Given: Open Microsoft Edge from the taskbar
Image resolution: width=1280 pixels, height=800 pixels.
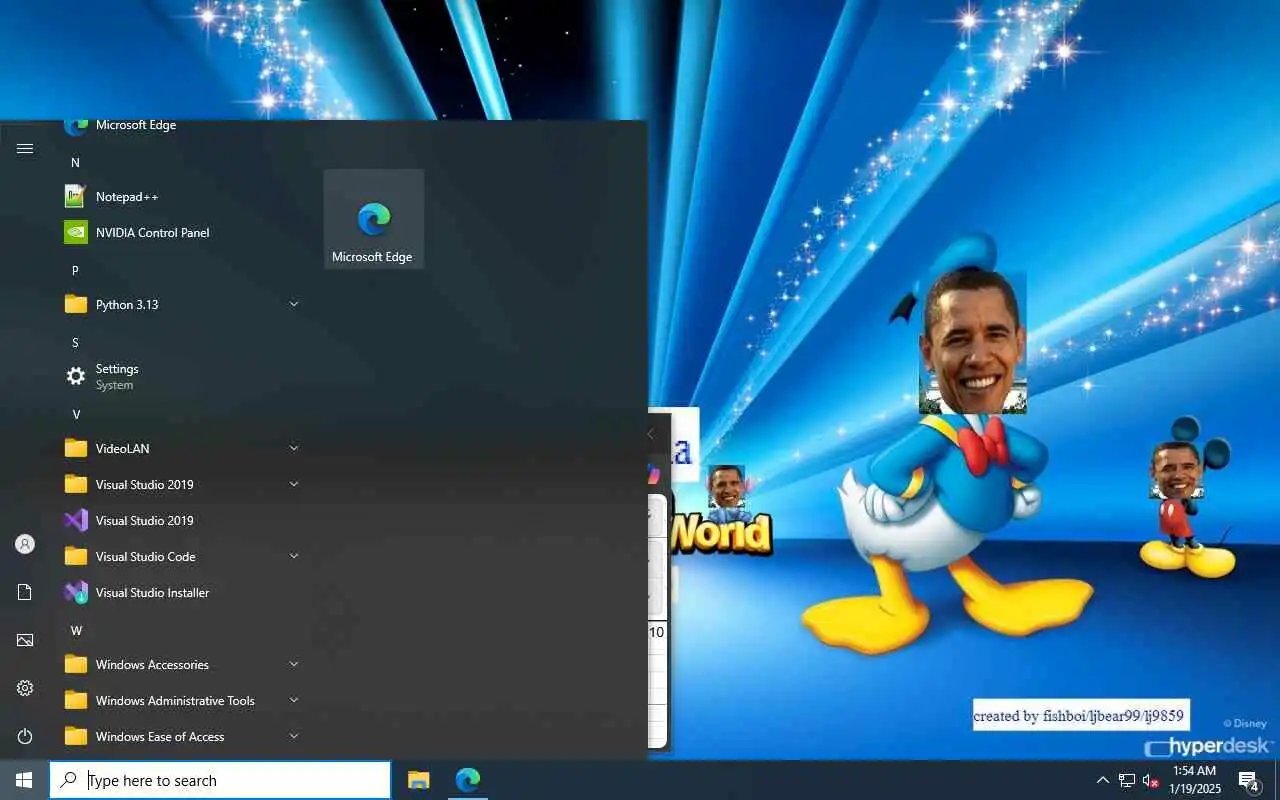Looking at the screenshot, I should pyautogui.click(x=468, y=780).
